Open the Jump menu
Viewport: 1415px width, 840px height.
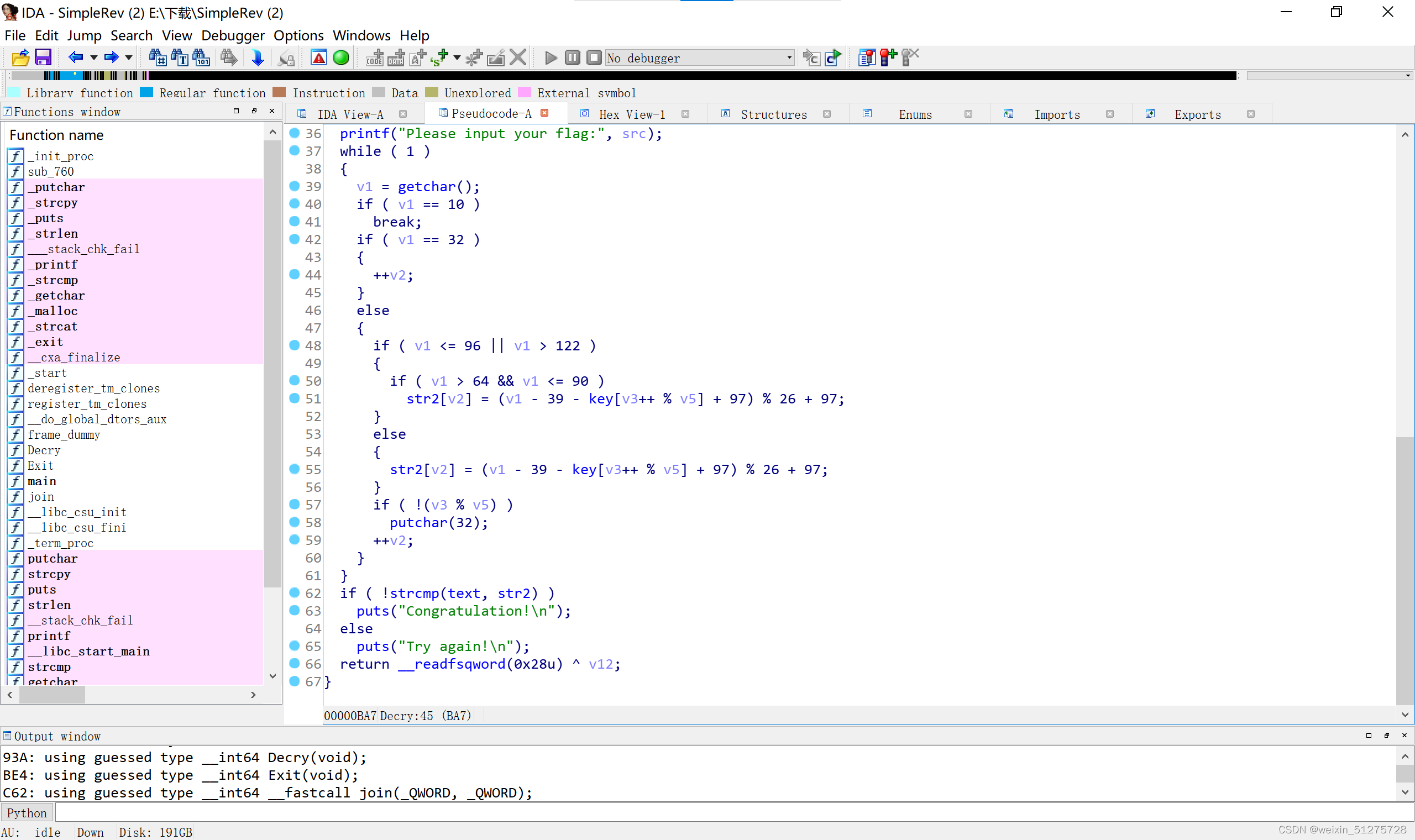pos(85,35)
